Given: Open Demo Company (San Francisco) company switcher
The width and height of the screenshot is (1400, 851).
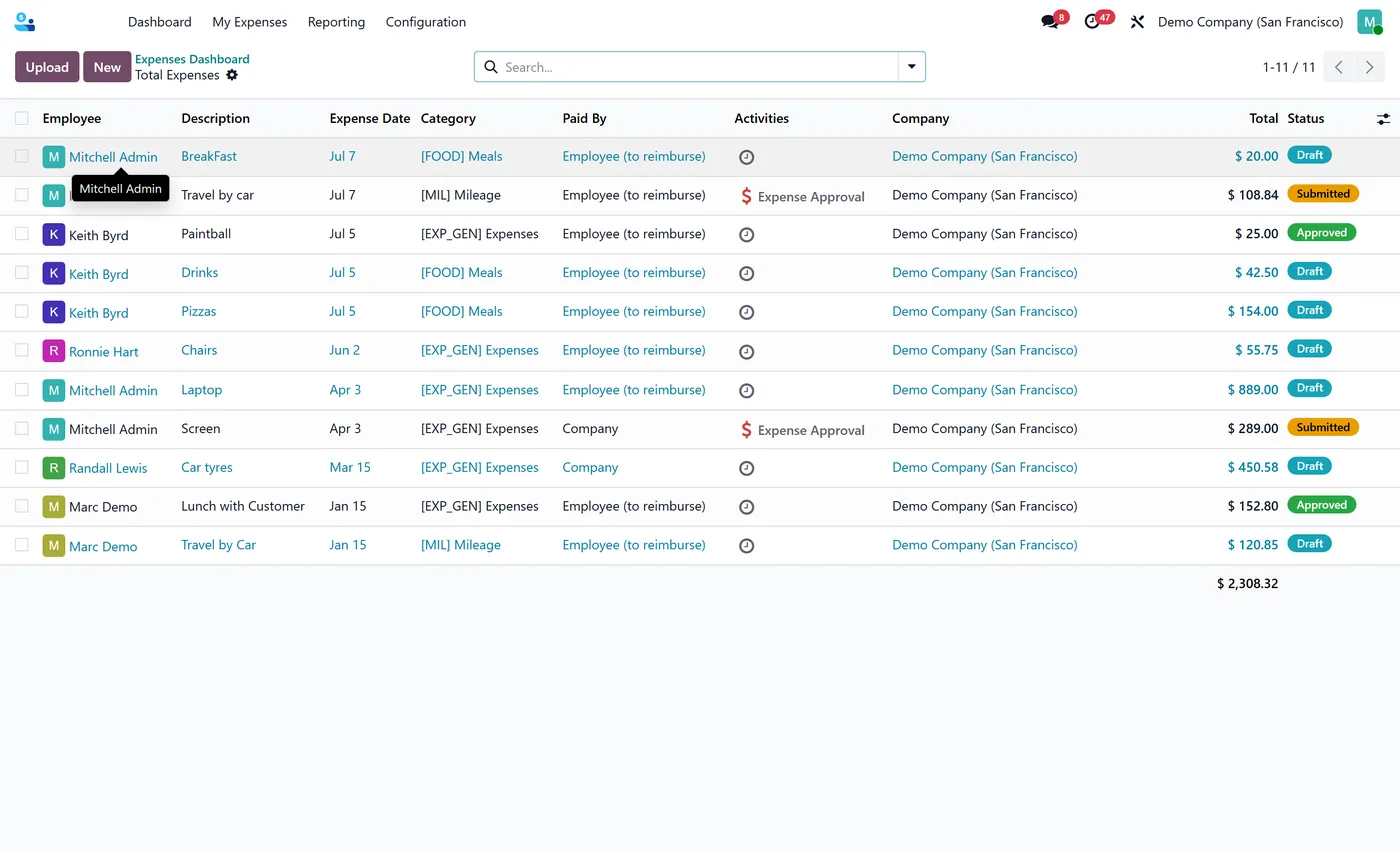Looking at the screenshot, I should [x=1250, y=22].
